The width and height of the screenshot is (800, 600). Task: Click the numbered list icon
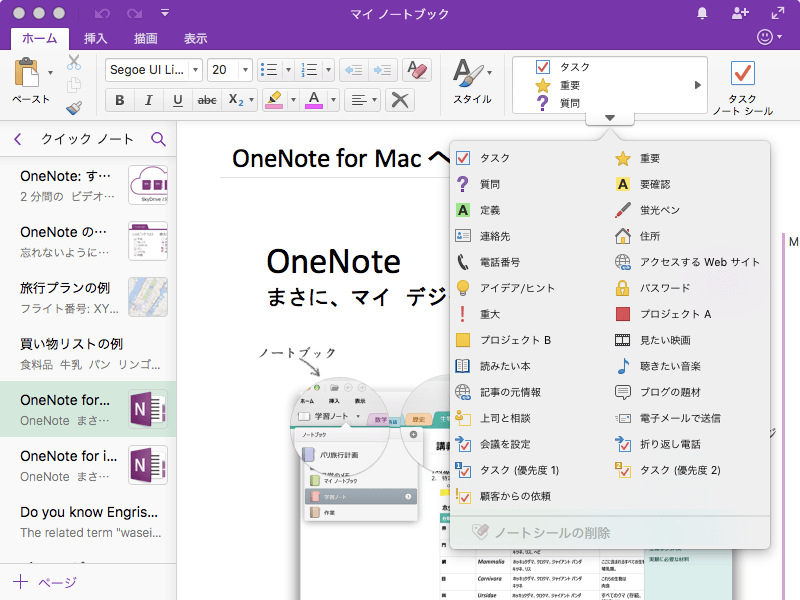(309, 69)
